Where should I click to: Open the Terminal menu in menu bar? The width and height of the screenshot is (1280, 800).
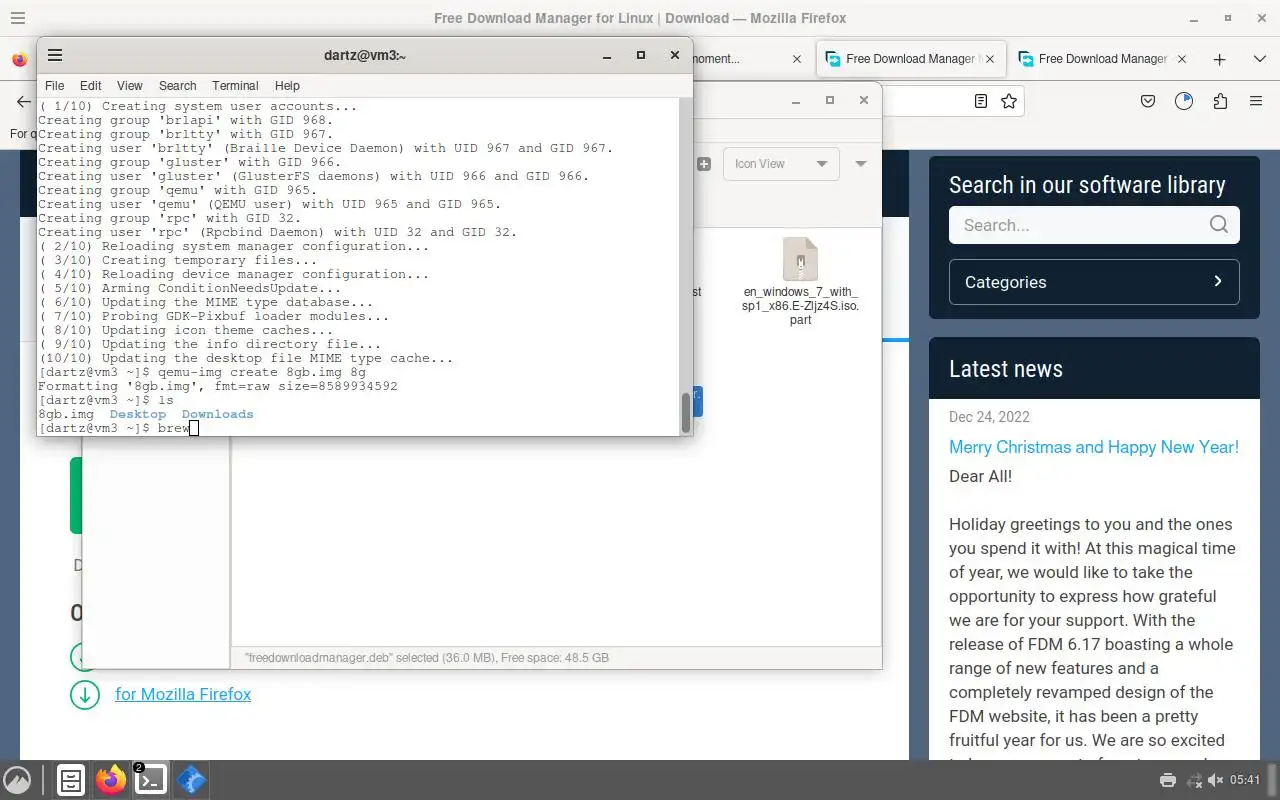tap(235, 86)
